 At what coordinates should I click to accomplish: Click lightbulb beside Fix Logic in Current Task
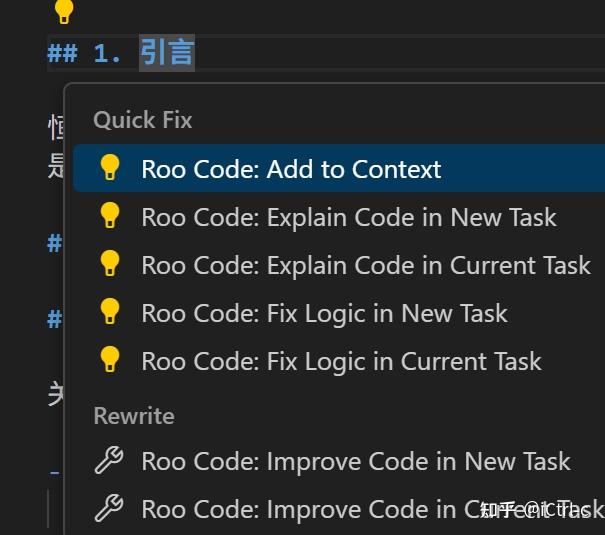coord(110,359)
